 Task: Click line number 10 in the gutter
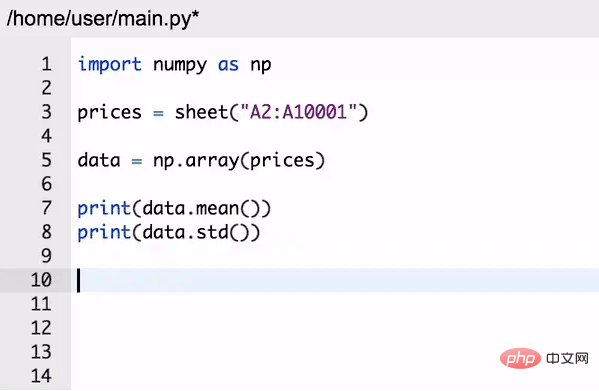click(41, 280)
